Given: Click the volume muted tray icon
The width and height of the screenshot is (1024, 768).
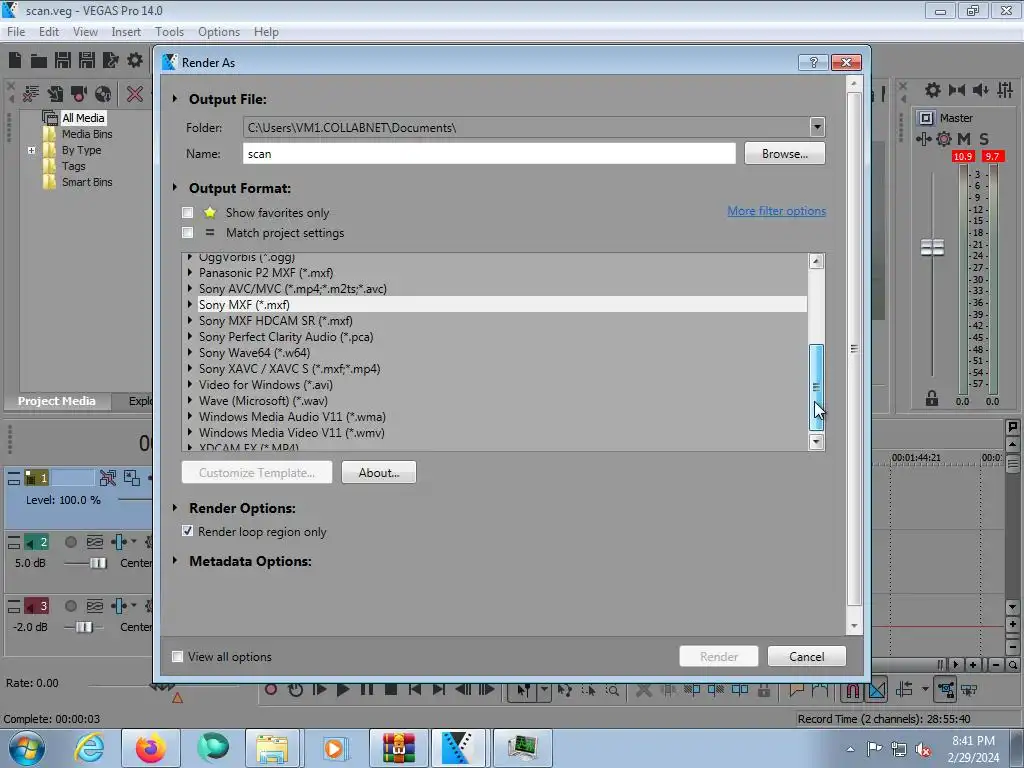Looking at the screenshot, I should tap(923, 750).
